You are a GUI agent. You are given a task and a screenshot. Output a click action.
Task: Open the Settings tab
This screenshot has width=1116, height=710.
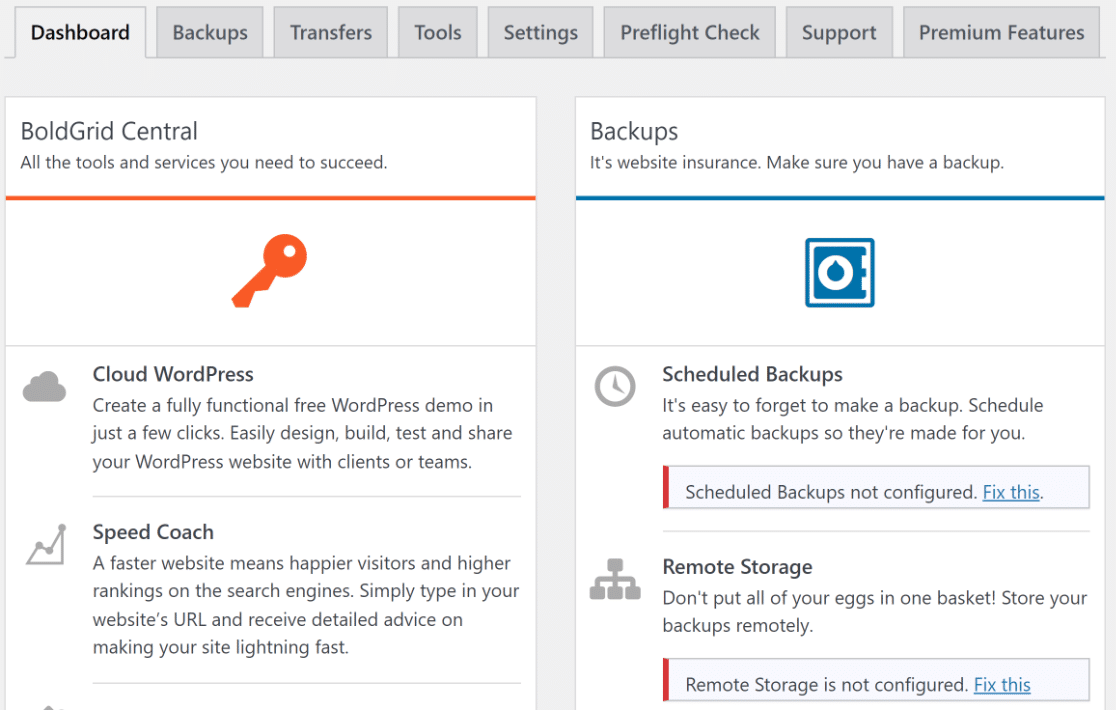[541, 33]
